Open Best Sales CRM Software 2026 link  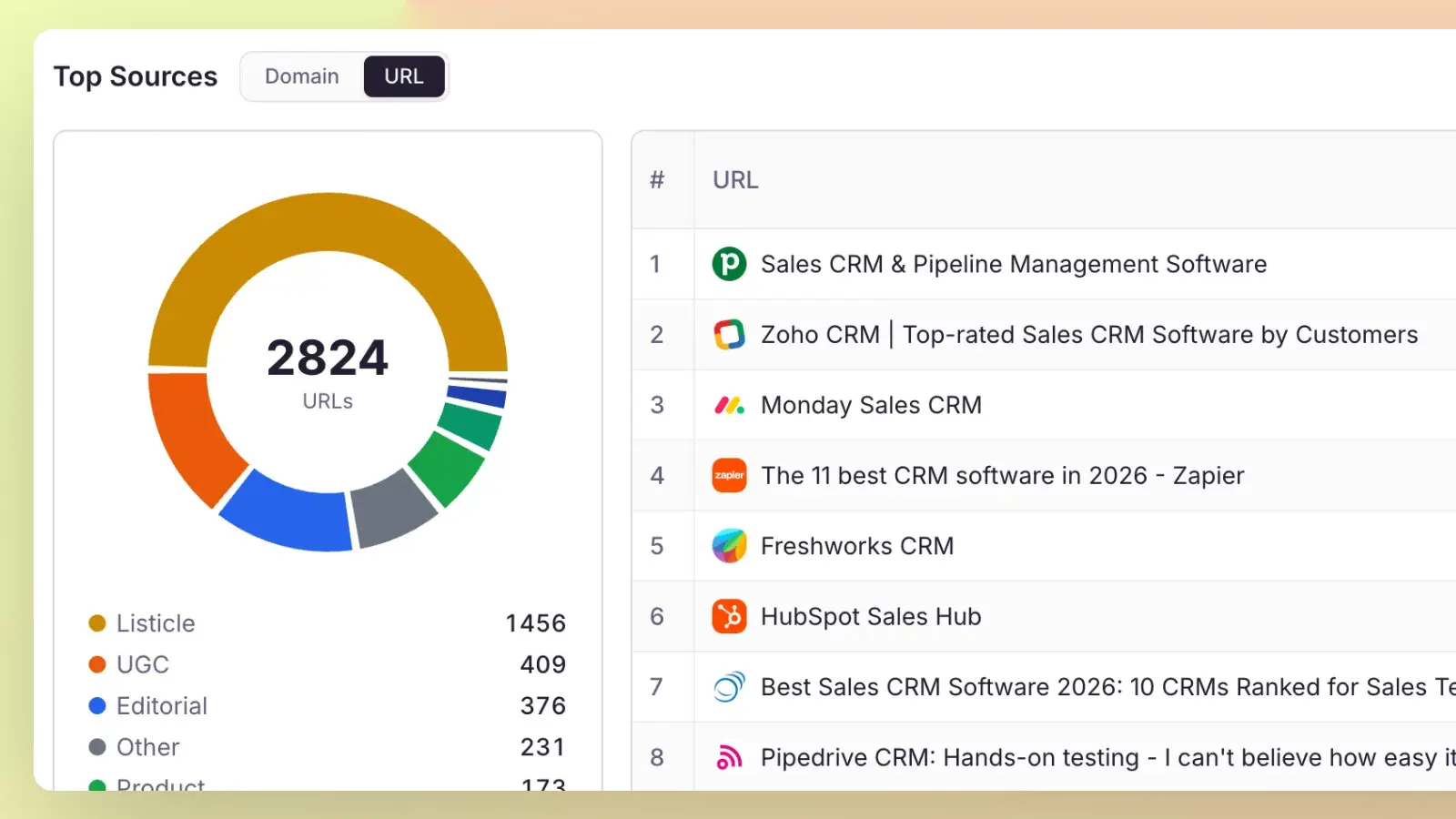1107,687
